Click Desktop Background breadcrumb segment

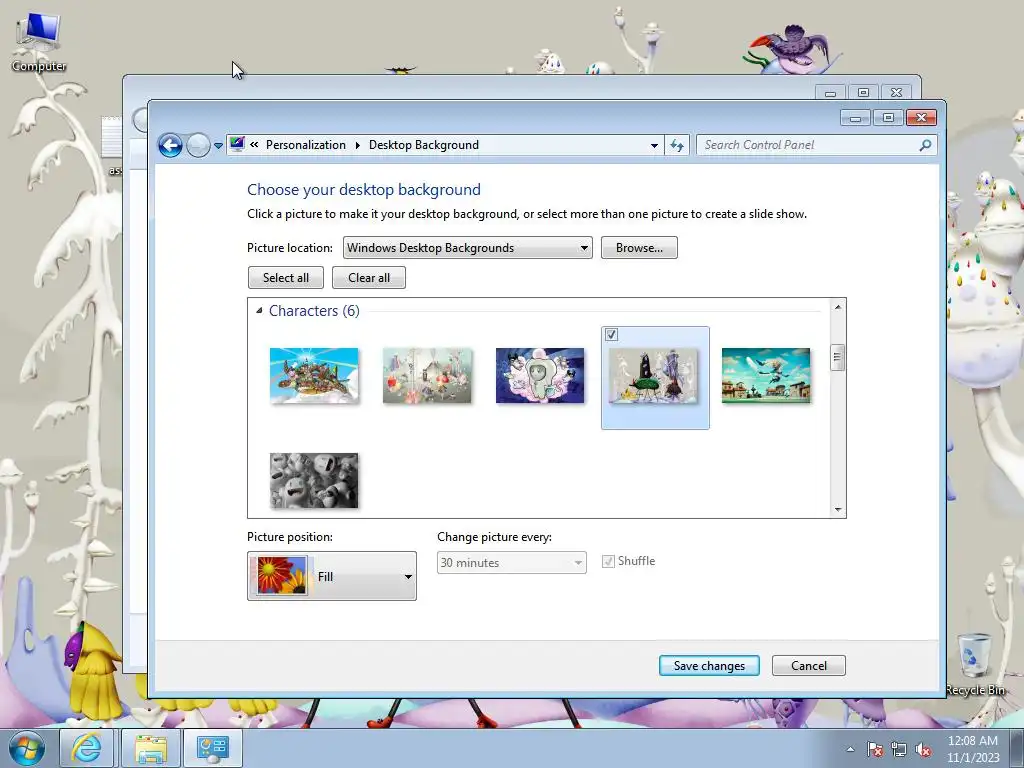424,145
